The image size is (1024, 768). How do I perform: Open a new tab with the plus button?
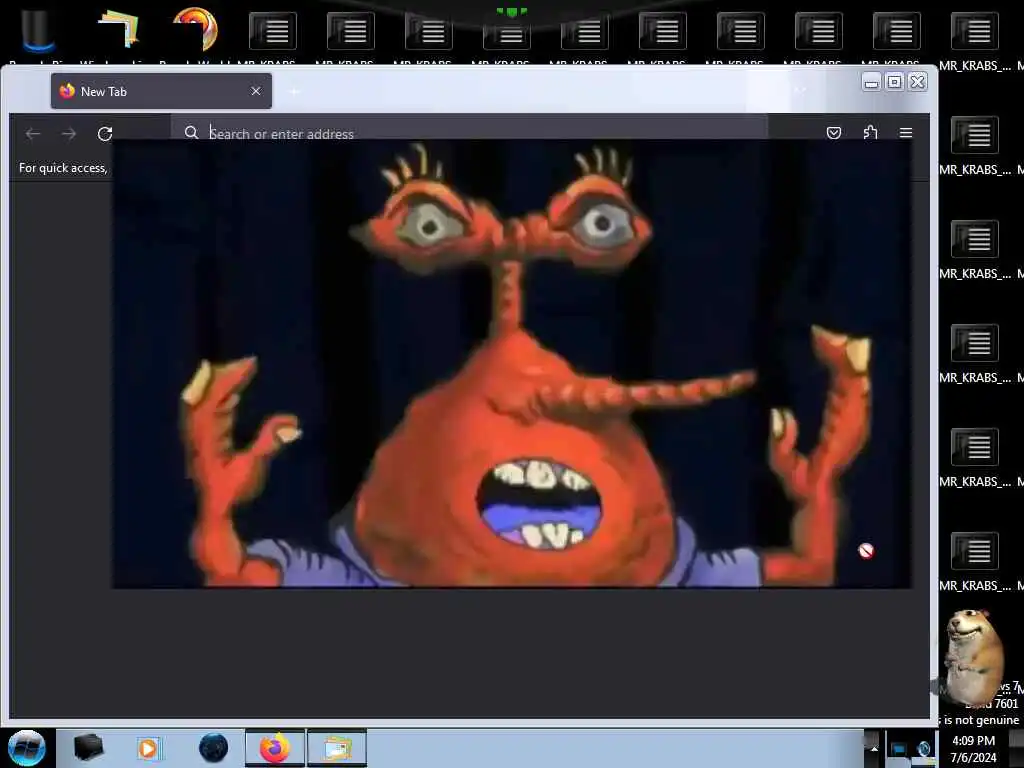(x=295, y=91)
